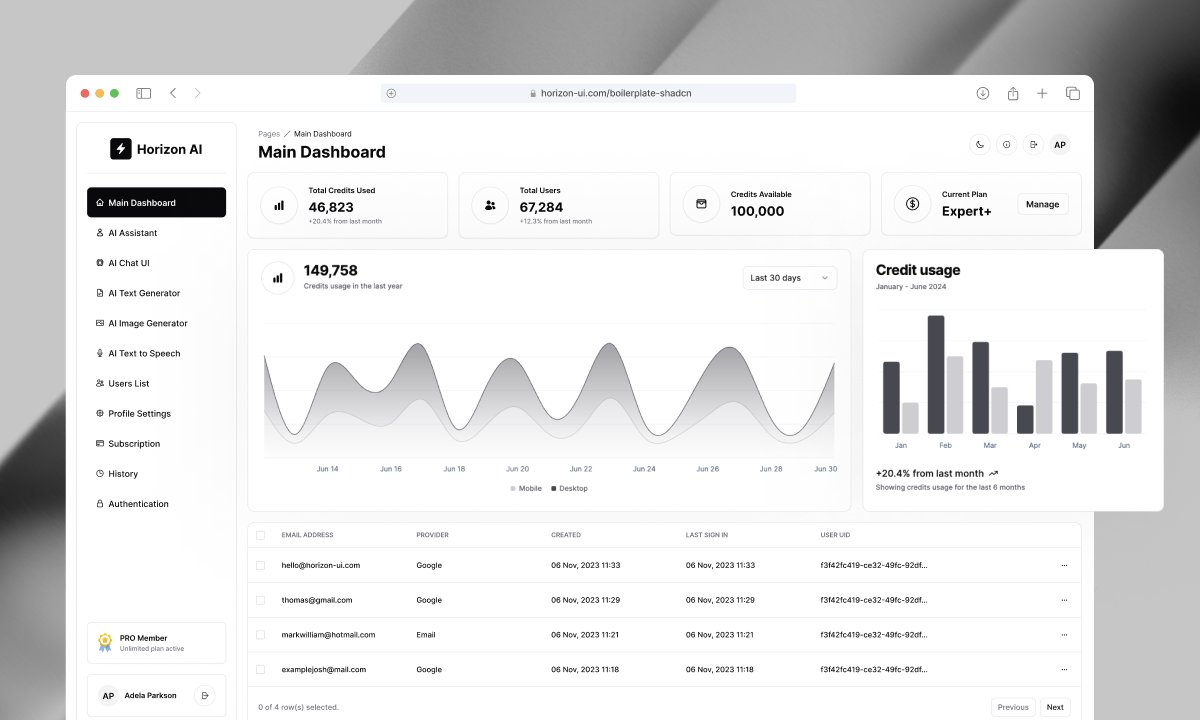Click the bar chart icon beside 149,758
Screen dimensions: 1200x720
278,278
